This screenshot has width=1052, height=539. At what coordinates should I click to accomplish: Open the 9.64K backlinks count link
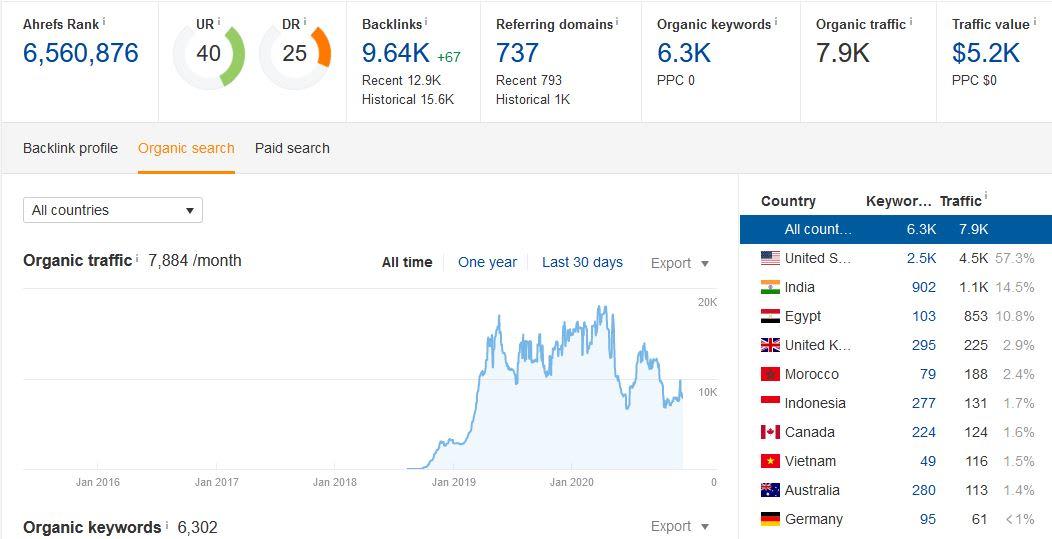[396, 53]
